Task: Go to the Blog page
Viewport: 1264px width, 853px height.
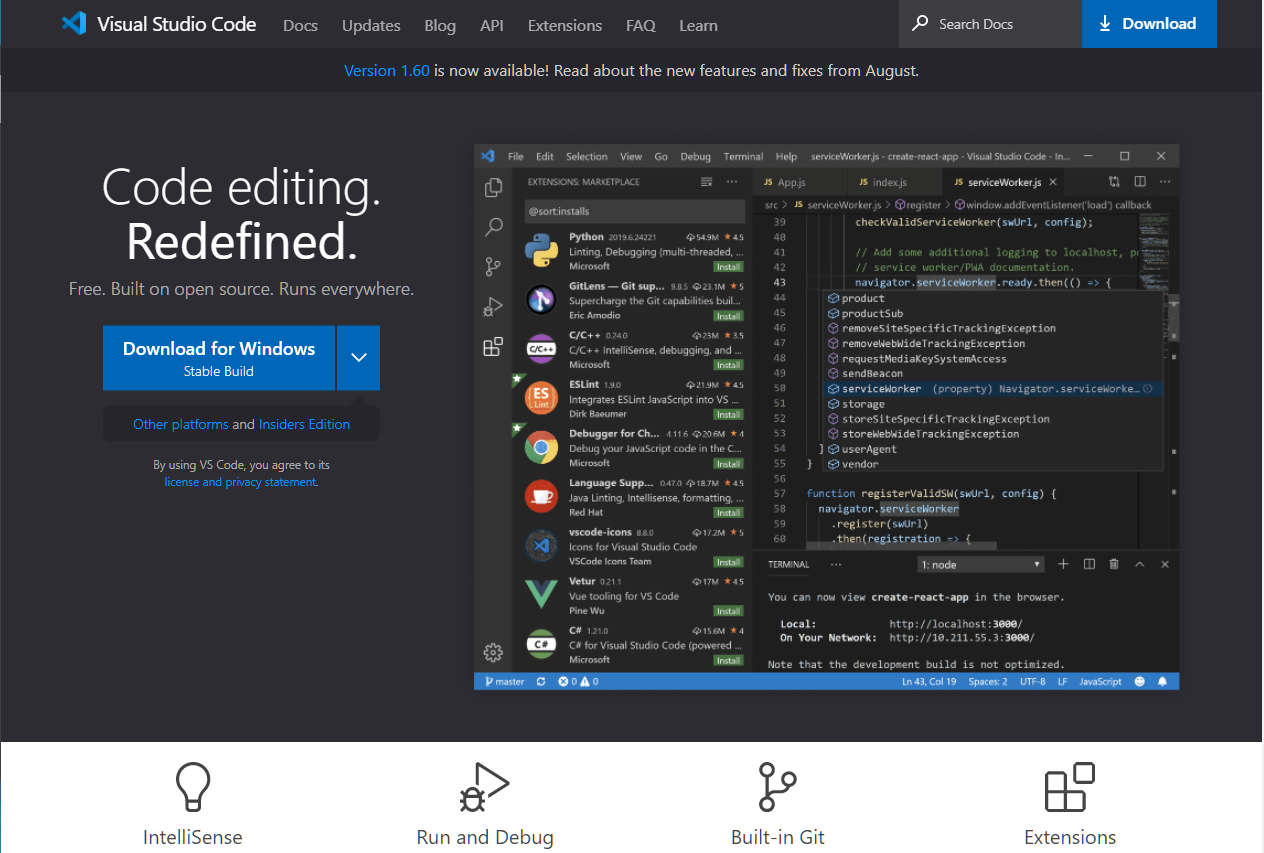Action: 440,25
